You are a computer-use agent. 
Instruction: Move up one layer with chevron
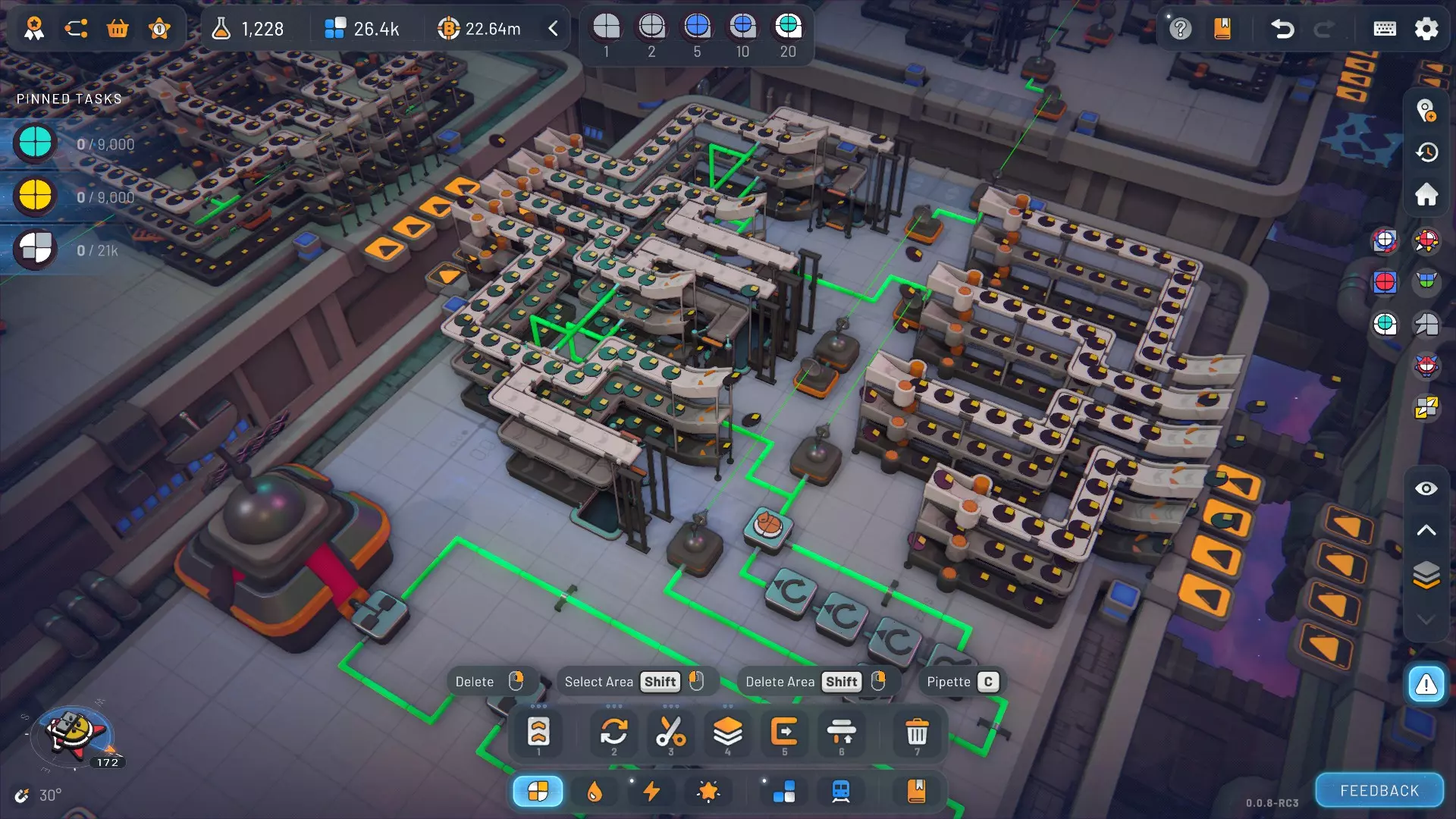click(1426, 531)
